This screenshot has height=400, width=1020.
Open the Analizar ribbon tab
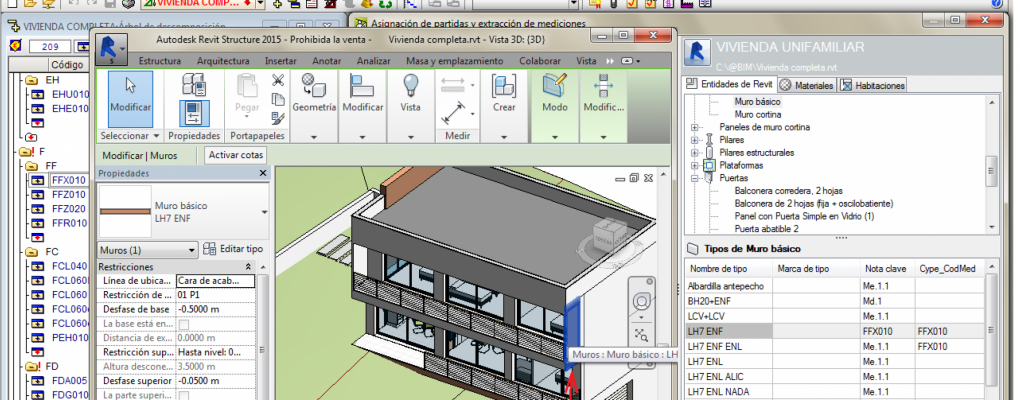373,60
